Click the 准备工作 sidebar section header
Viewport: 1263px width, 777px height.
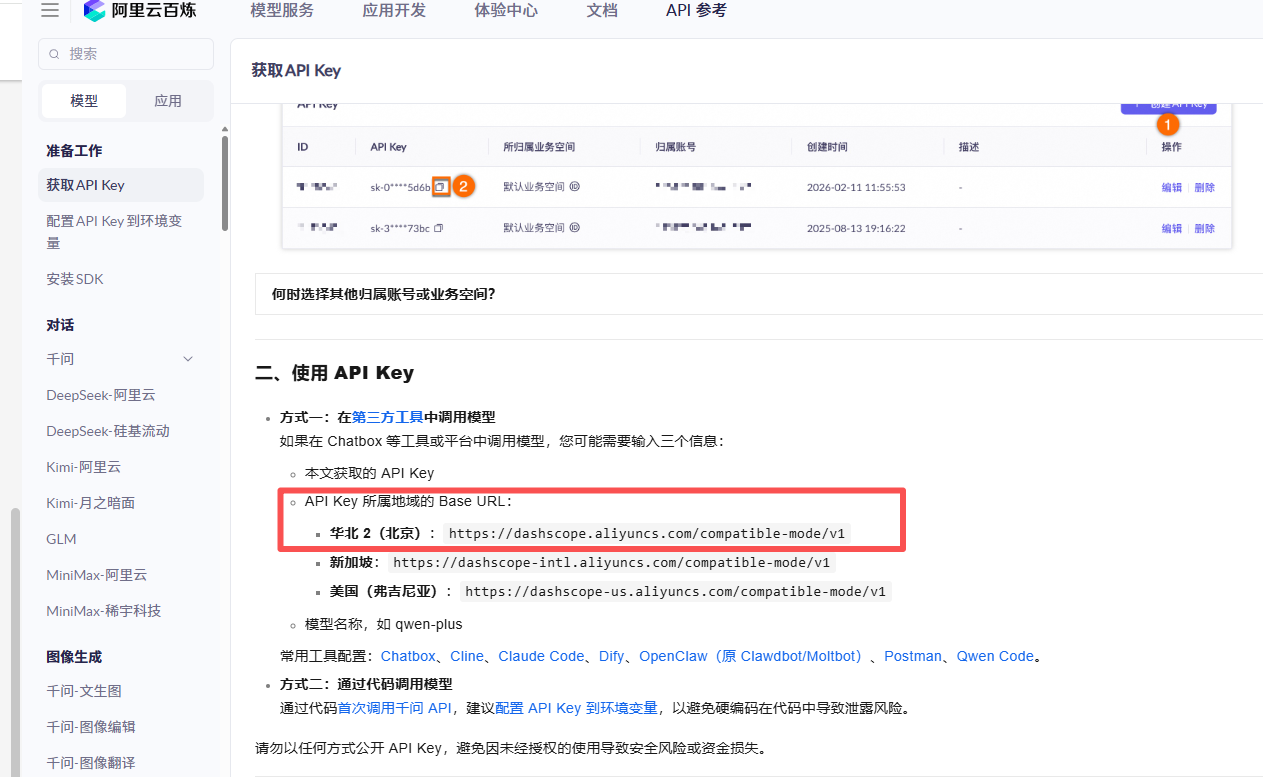tap(74, 150)
